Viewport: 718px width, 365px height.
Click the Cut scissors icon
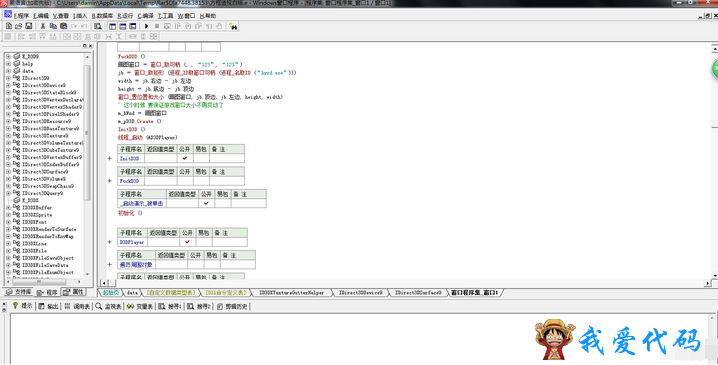pos(43,26)
